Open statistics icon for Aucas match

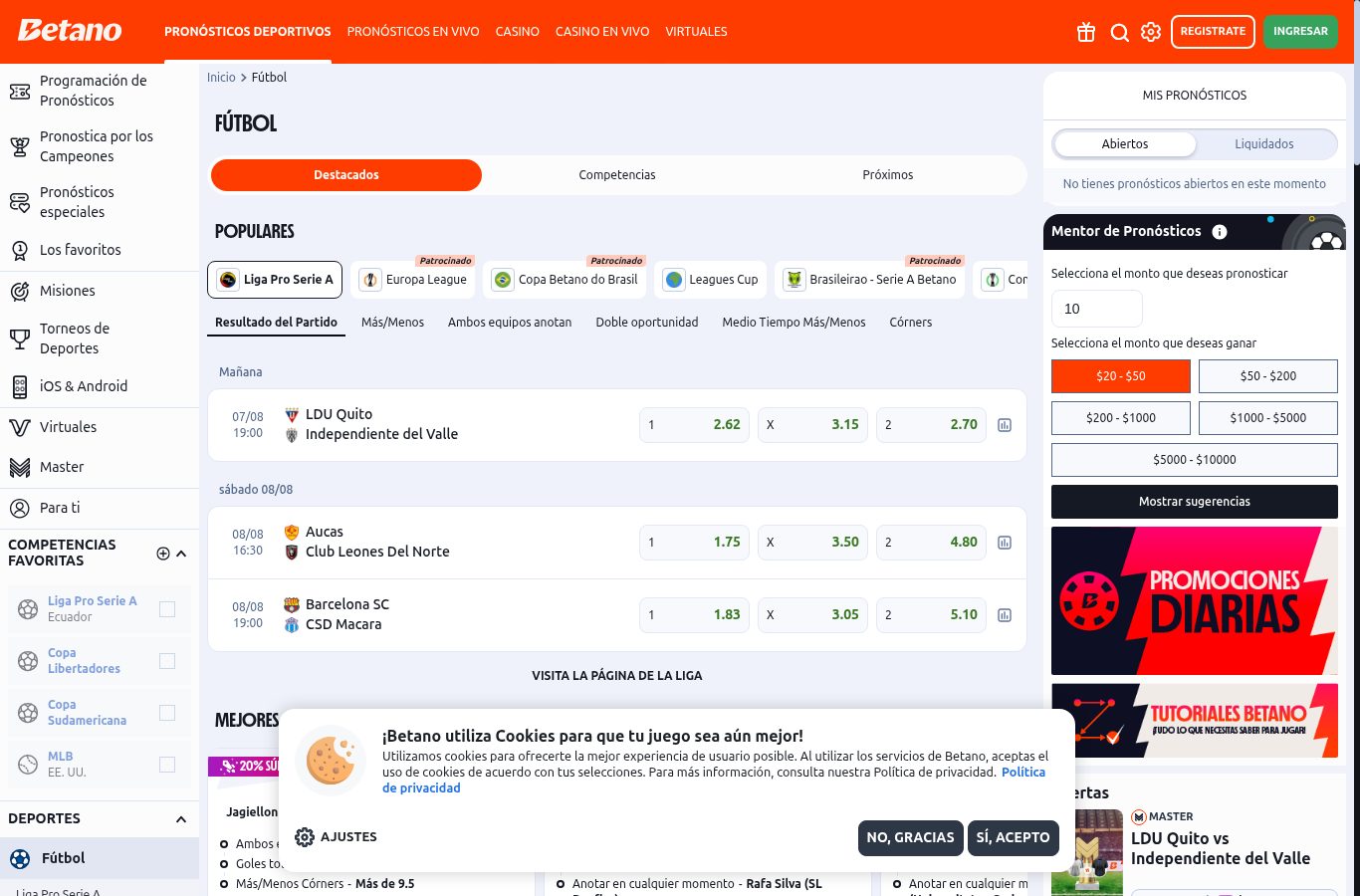tap(1005, 543)
